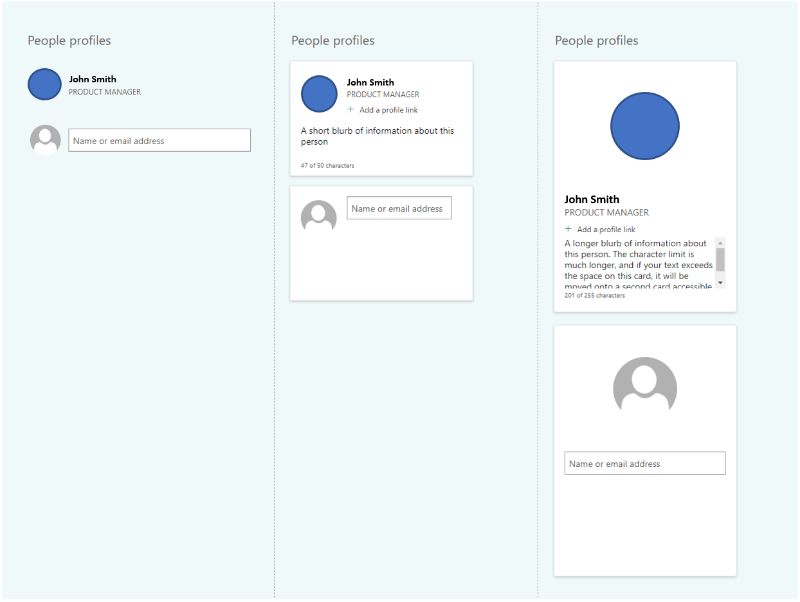Screen dimensions: 800x602
Task: Select the John Smith name on the large card
Action: (591, 199)
